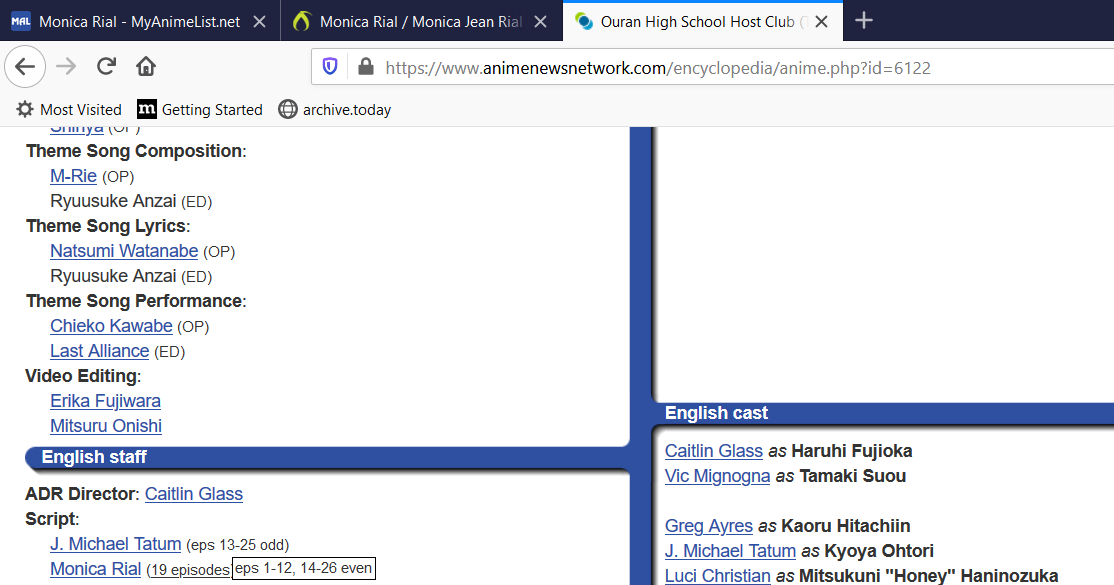Click the Theme Song Composition label

[134, 151]
